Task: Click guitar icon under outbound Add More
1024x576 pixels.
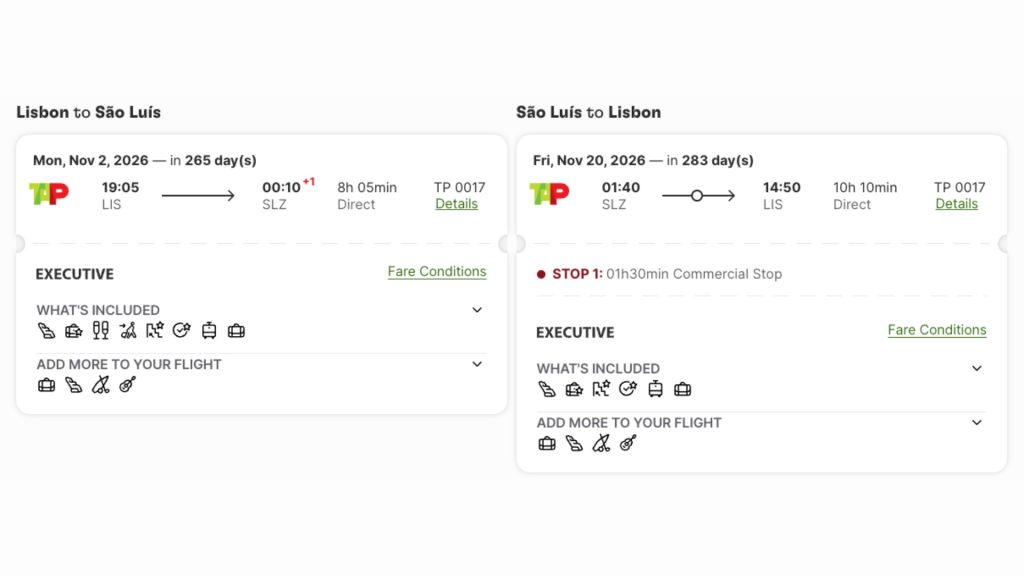Action: pos(127,385)
